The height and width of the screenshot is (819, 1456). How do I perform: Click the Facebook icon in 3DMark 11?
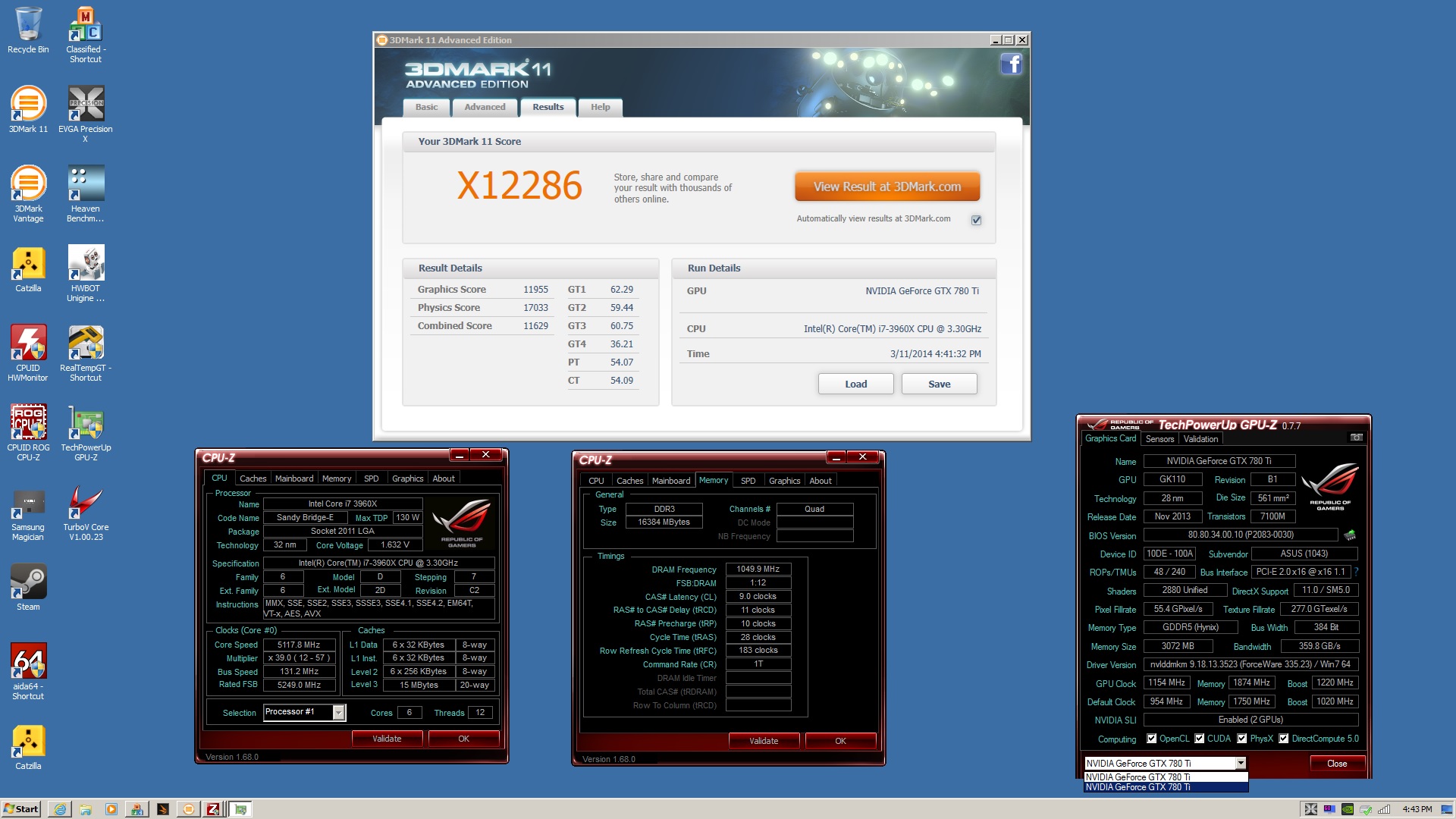[x=1012, y=64]
